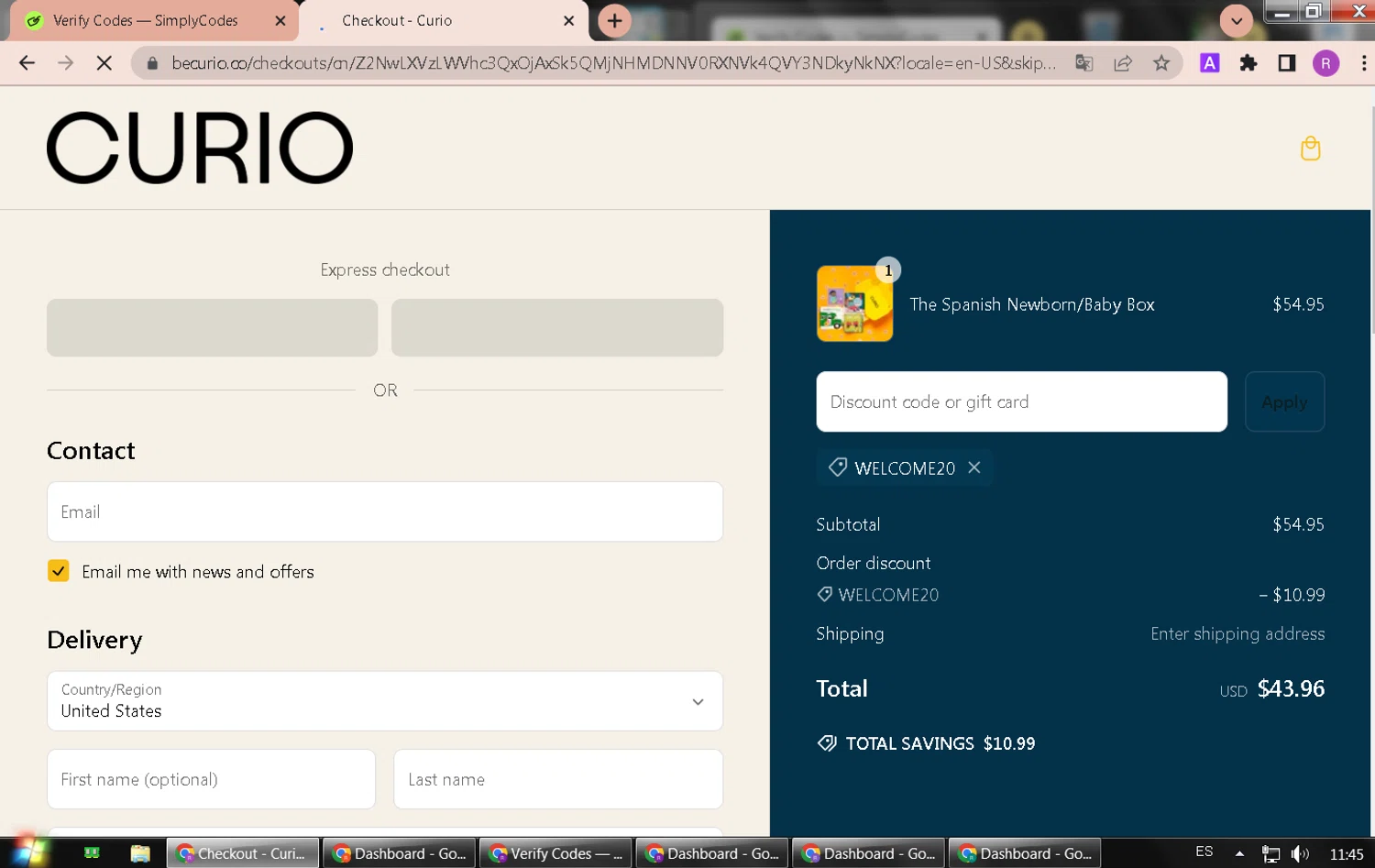Screen dimensions: 1375x868
Task: Click the $43.96 total amount
Action: 1291,688
